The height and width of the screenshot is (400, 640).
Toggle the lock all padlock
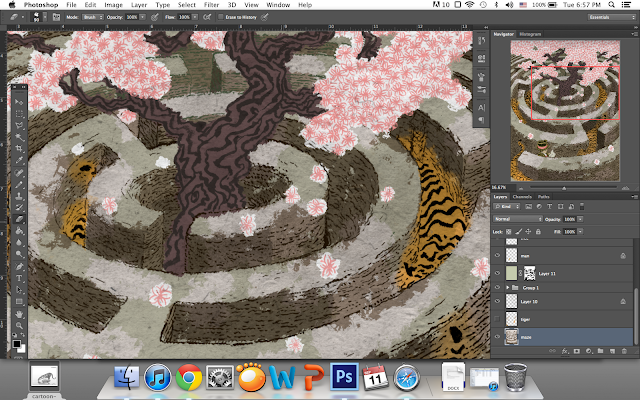pos(538,231)
